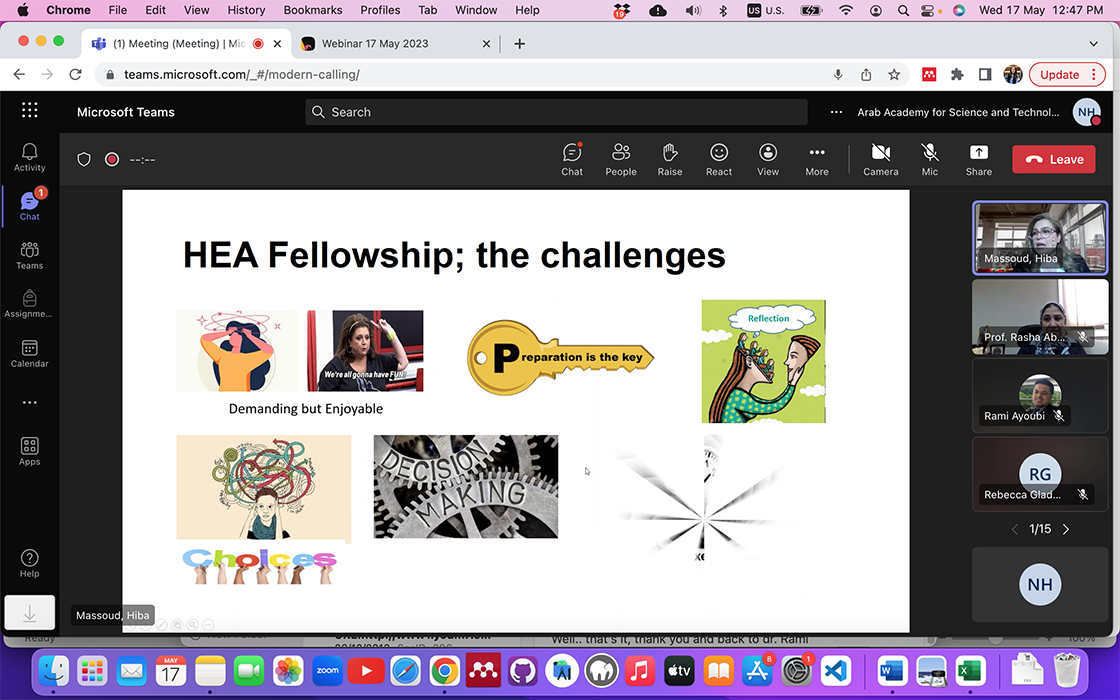Open the React emoji options
The image size is (1120, 700).
[x=719, y=159]
